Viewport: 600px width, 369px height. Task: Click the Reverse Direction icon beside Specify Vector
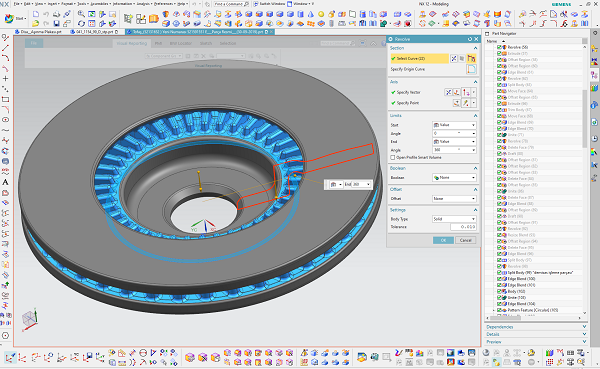tap(448, 92)
